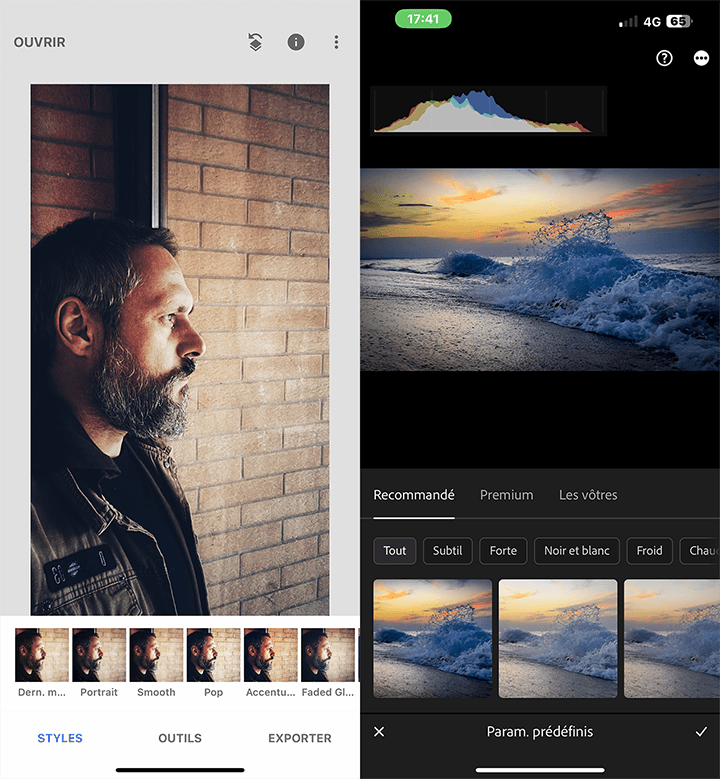The width and height of the screenshot is (720, 779).
Task: Apply the Dern. m... style thumbnail
Action: pos(42,655)
